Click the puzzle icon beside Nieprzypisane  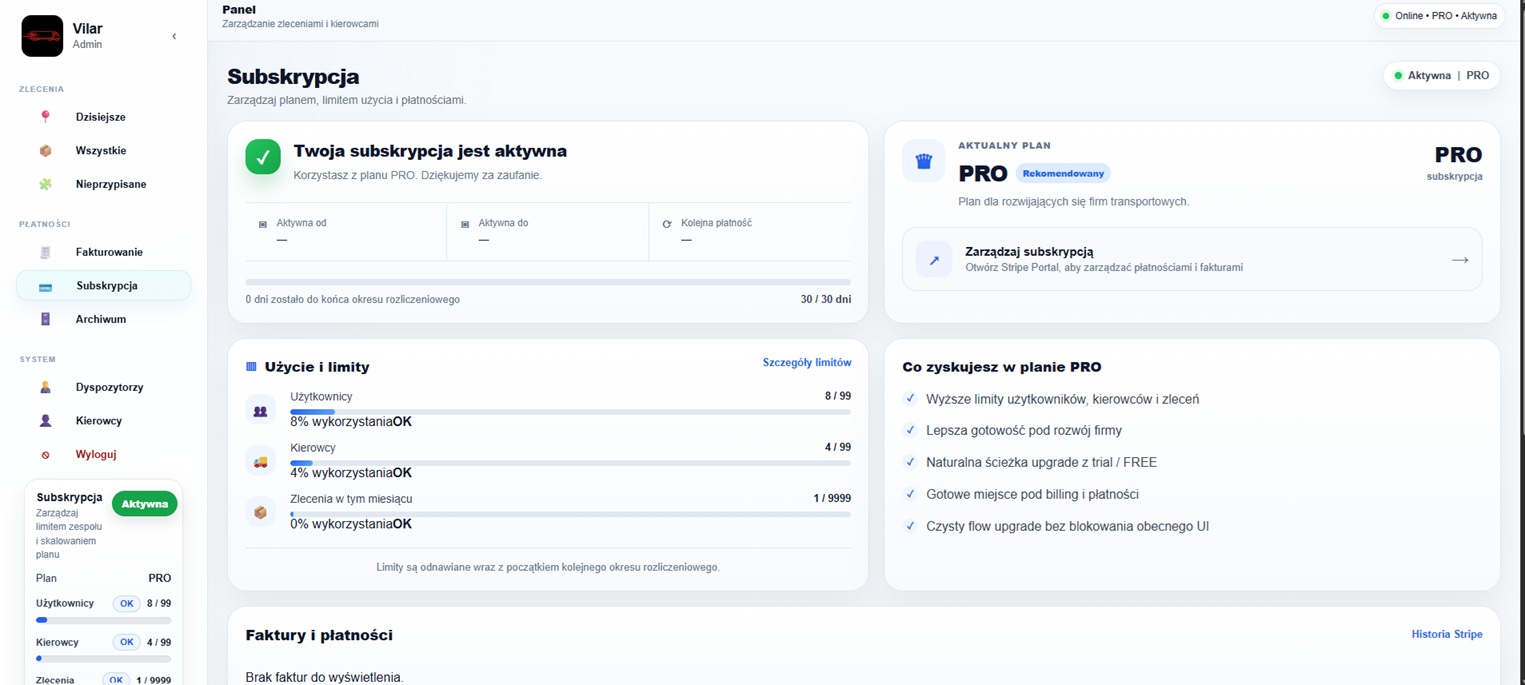click(45, 184)
